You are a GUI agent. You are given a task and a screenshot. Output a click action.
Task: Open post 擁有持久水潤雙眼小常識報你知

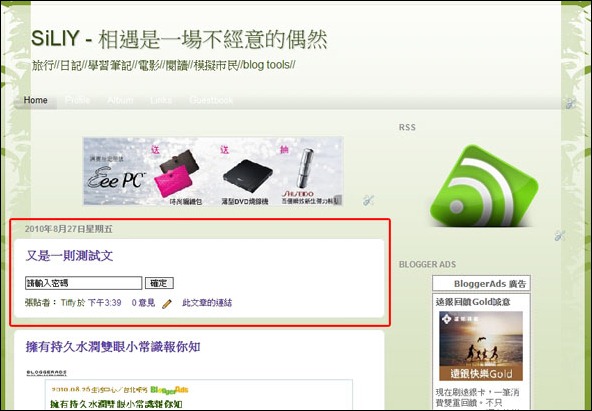[x=113, y=346]
